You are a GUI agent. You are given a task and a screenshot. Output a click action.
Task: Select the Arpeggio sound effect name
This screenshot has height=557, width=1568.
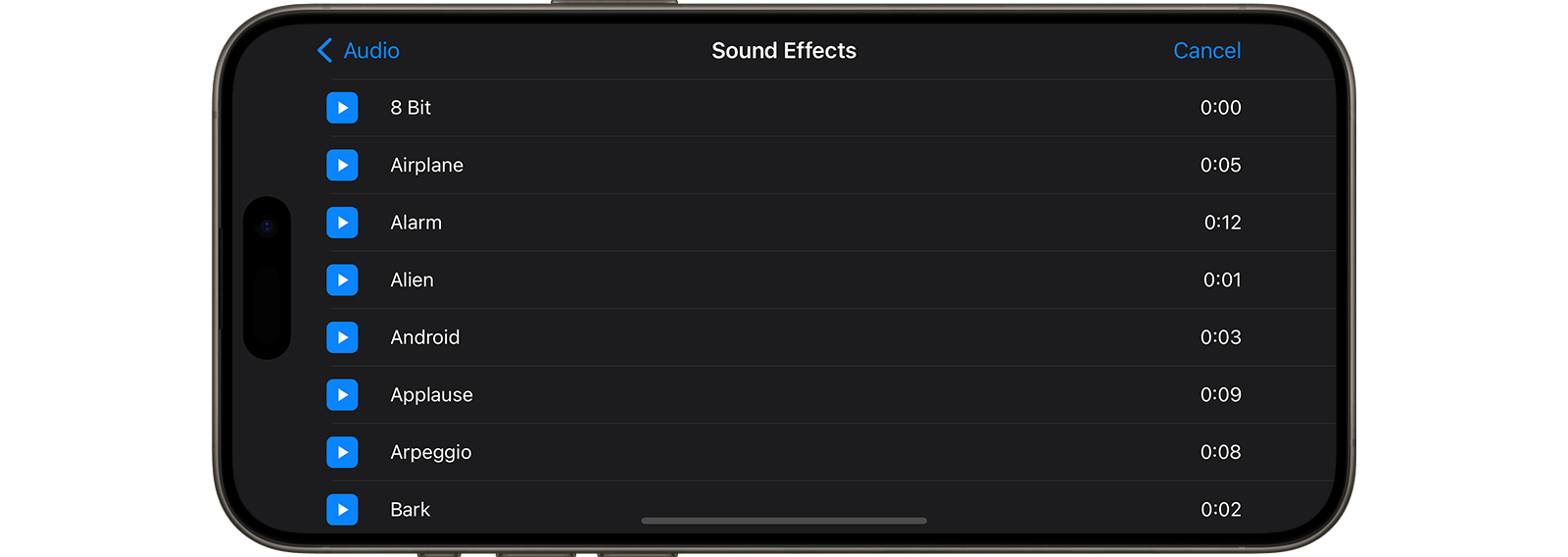430,452
